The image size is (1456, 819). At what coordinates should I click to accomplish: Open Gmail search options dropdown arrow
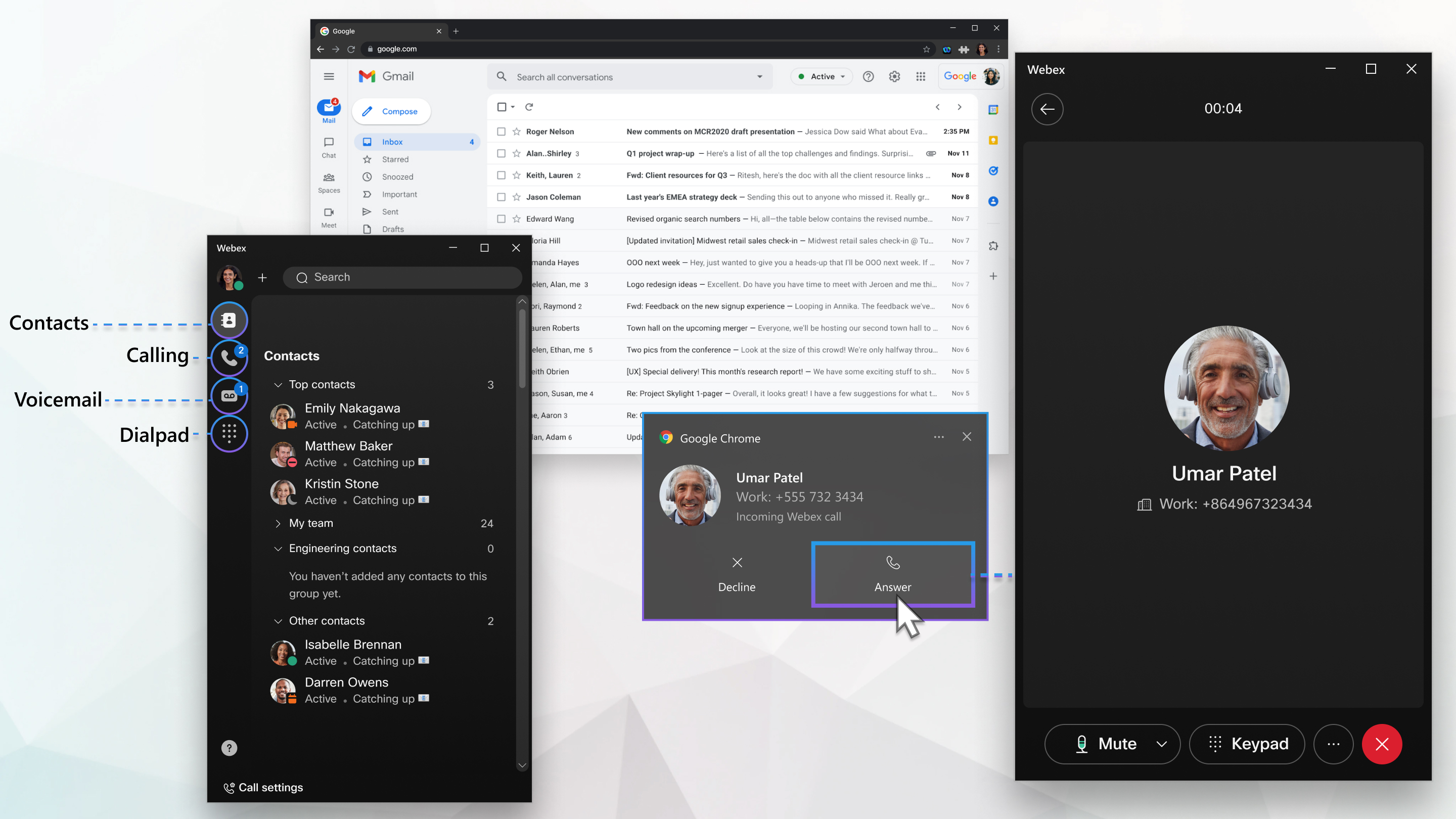point(759,77)
